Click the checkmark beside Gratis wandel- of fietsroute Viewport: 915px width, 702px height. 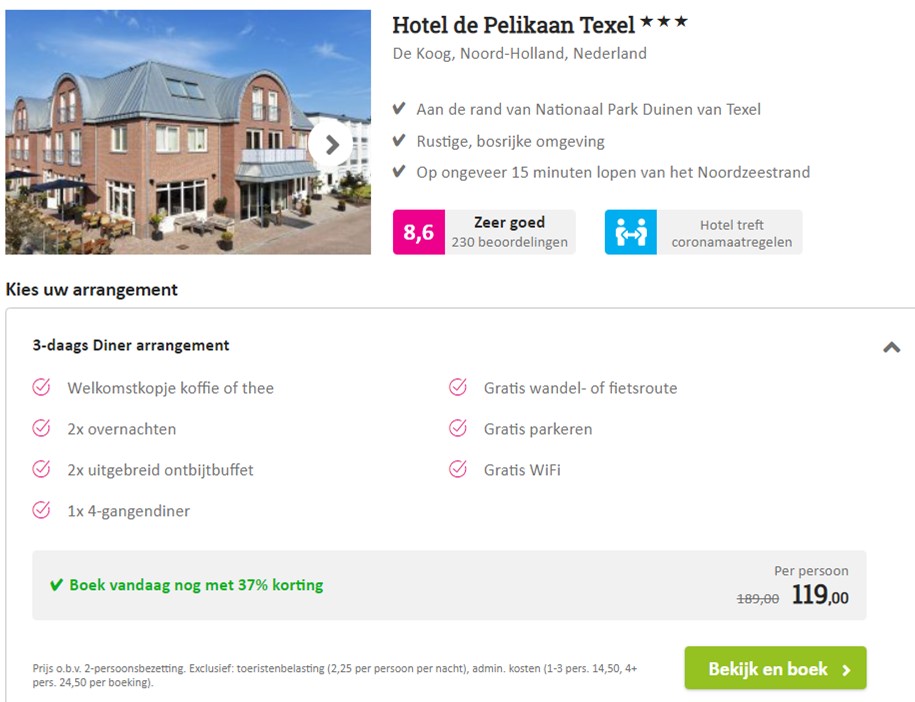pos(459,388)
